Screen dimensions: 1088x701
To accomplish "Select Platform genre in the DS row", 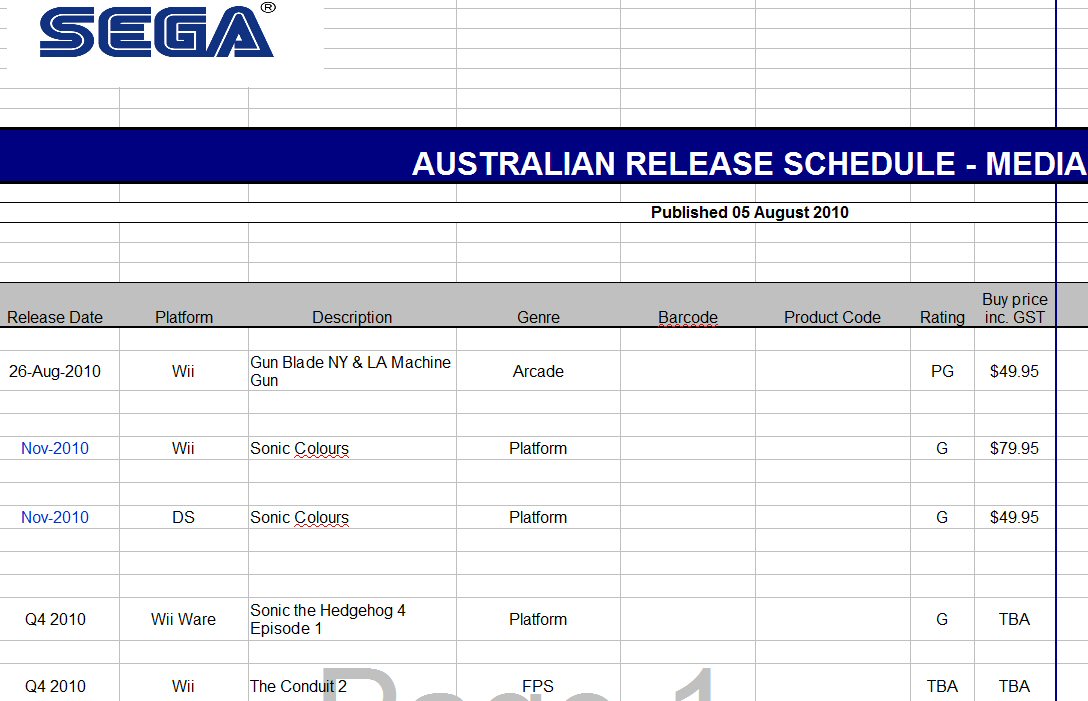I will pos(538,517).
